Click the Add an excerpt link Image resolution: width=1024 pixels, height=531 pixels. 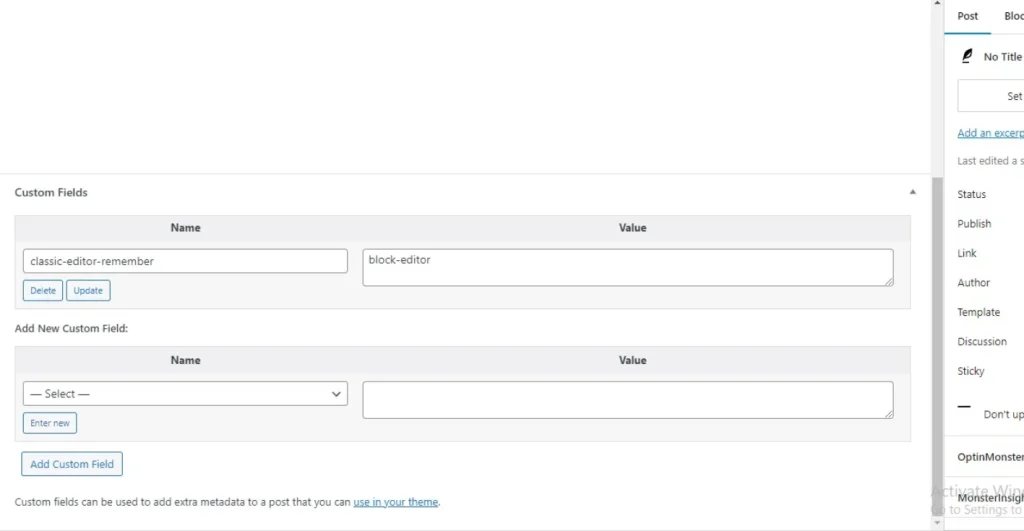point(990,133)
